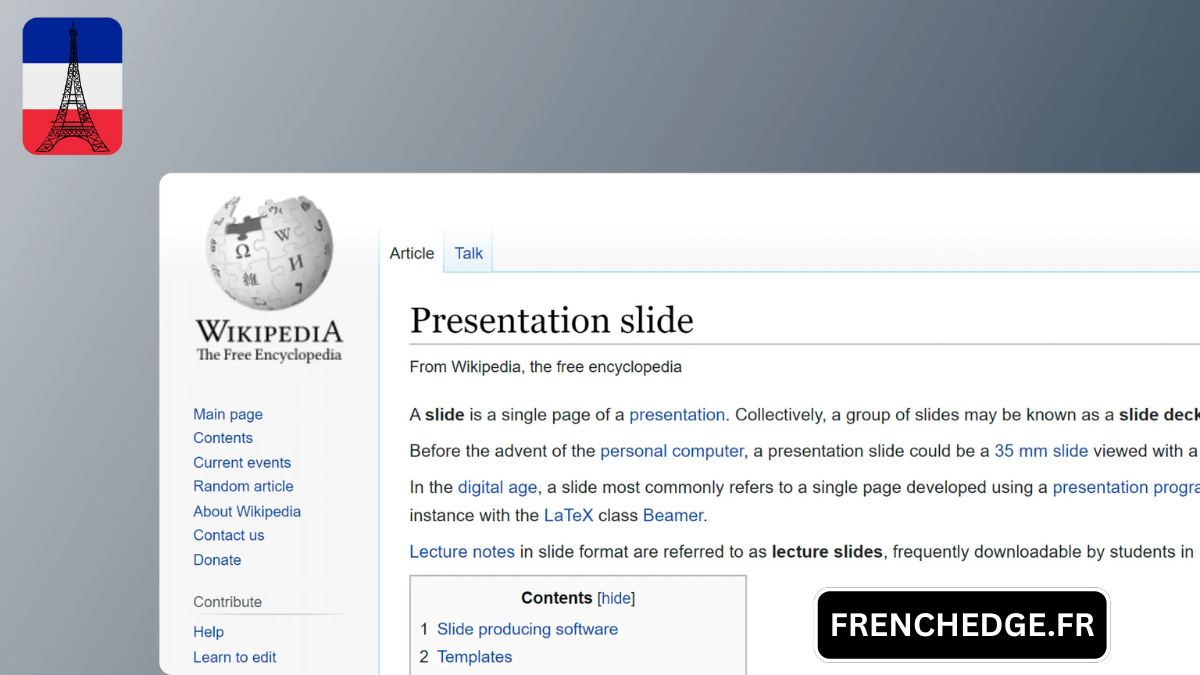Open the Help link under Contribute
Screen dimensions: 1200x675
point(208,632)
